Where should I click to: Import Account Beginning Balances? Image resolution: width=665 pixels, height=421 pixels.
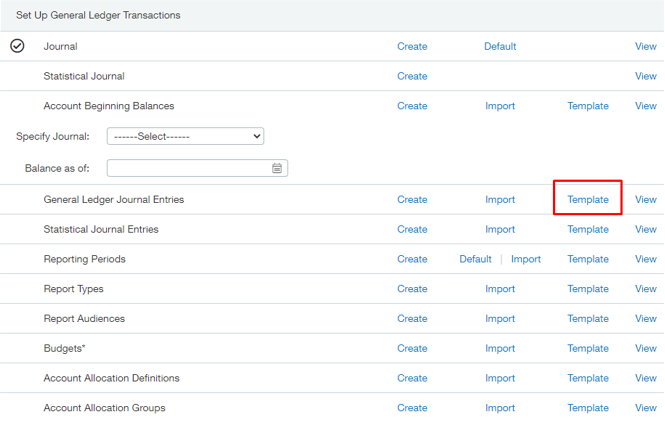pyautogui.click(x=500, y=106)
